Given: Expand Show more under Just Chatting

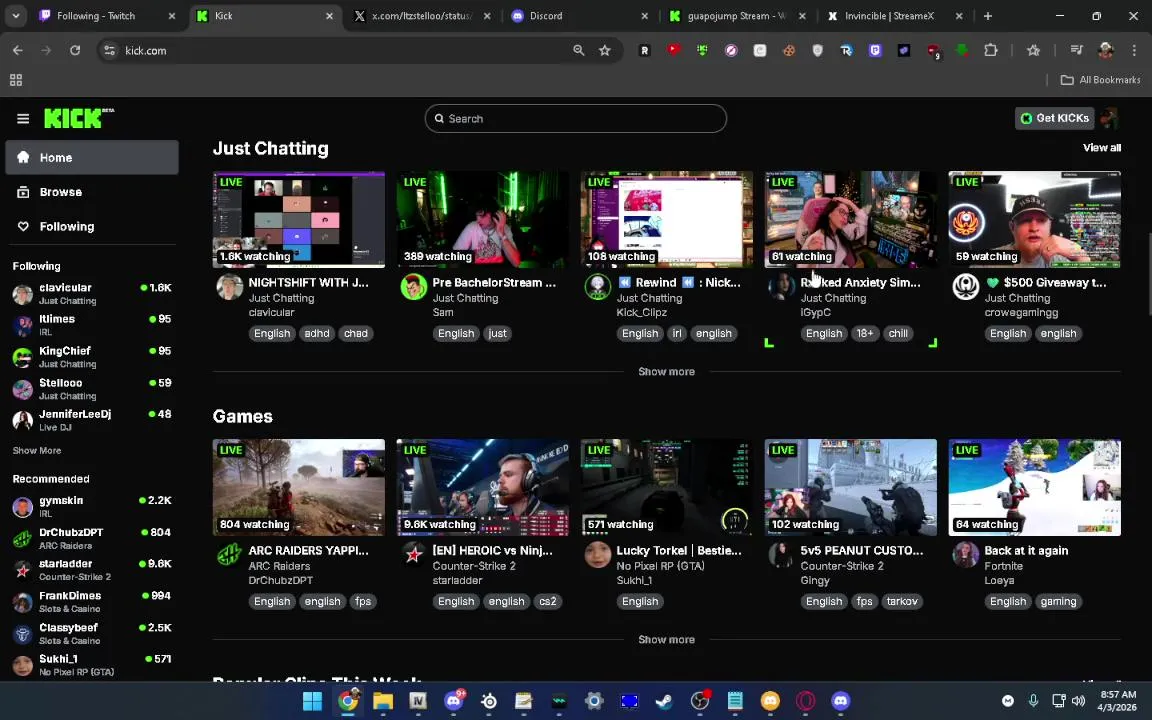Looking at the screenshot, I should (x=666, y=372).
